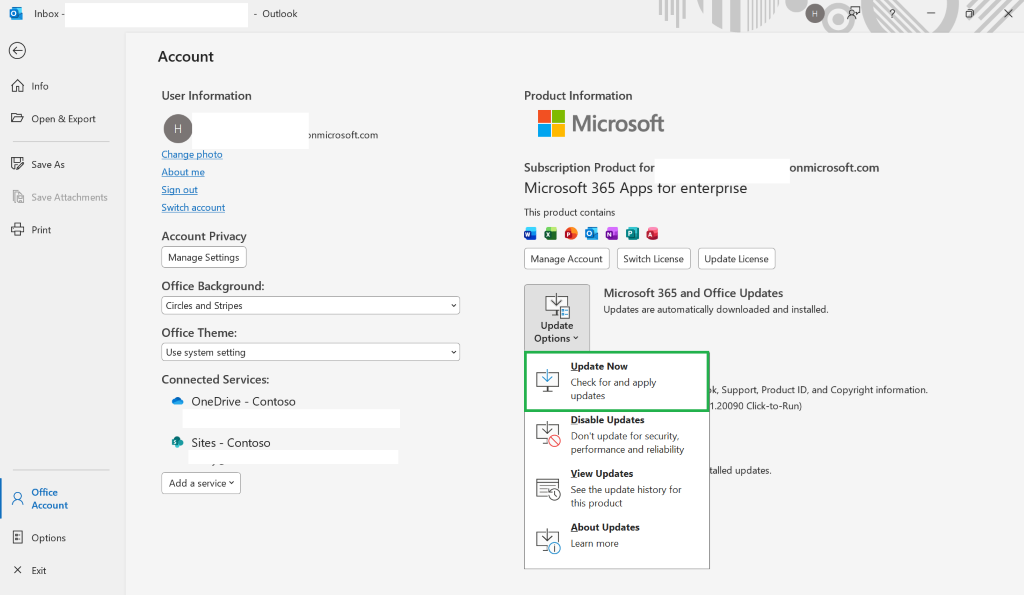The width and height of the screenshot is (1024, 595).
Task: Click the Manage Account button
Action: coord(566,259)
